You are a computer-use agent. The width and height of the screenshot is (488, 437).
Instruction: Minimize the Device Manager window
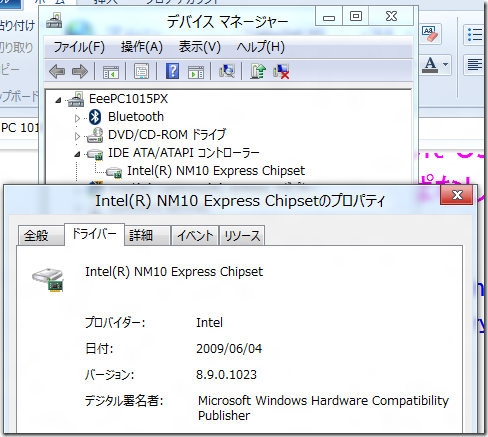coord(329,17)
